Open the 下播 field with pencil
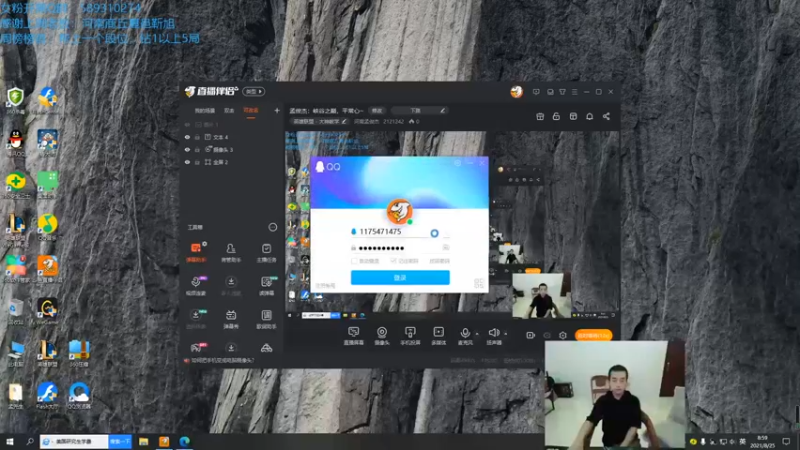Viewport: 800px width, 450px height. click(x=420, y=110)
